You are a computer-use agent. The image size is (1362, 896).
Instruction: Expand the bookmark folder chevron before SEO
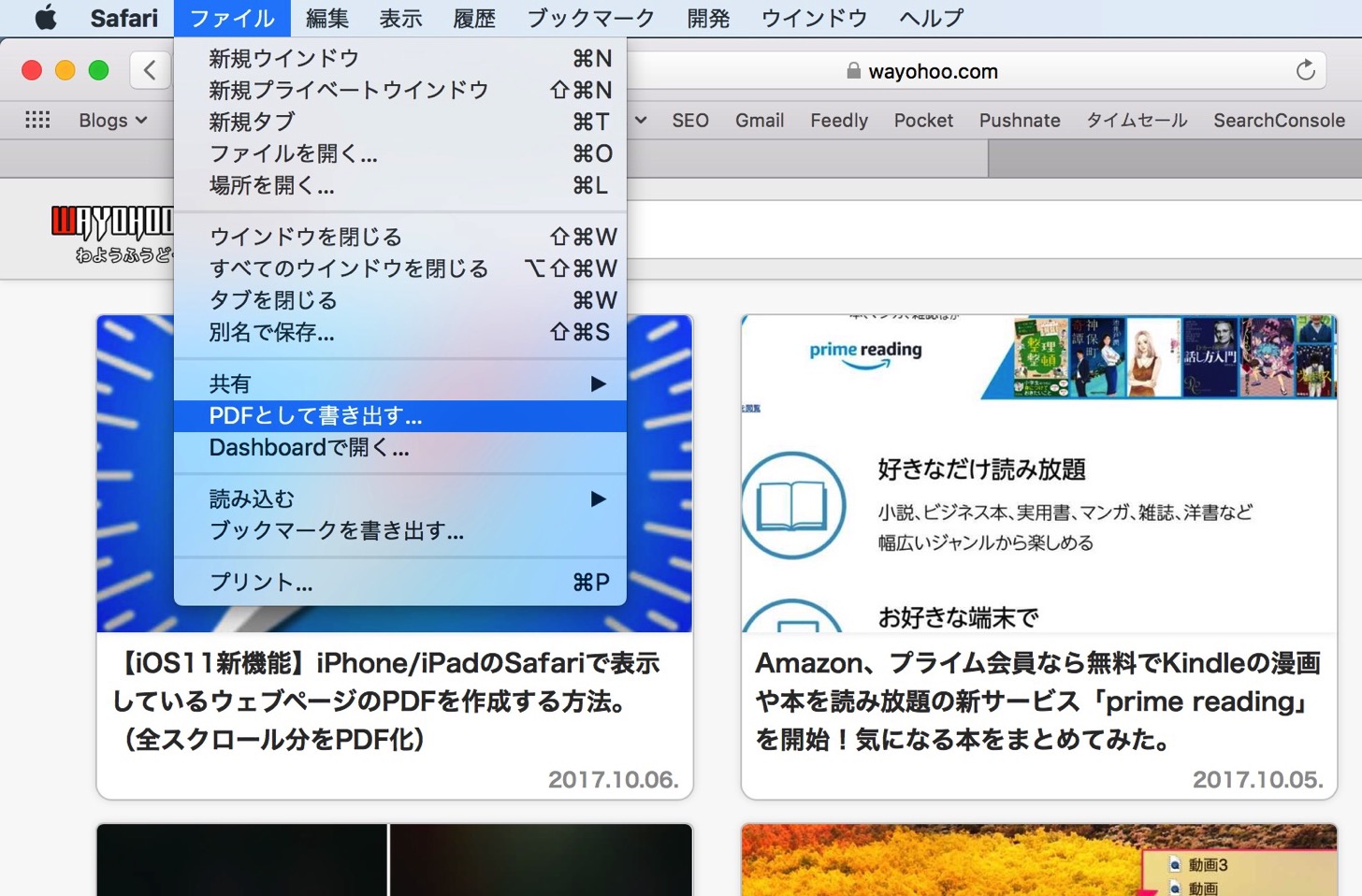641,120
